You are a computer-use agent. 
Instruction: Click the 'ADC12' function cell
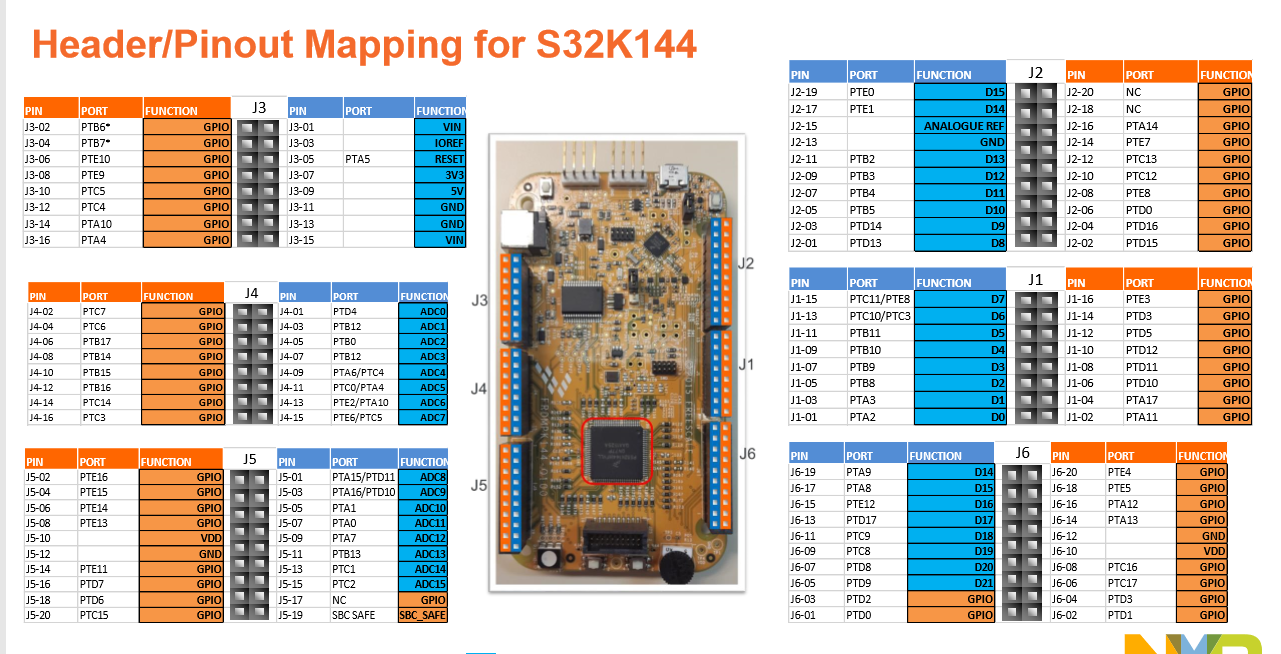[423, 538]
